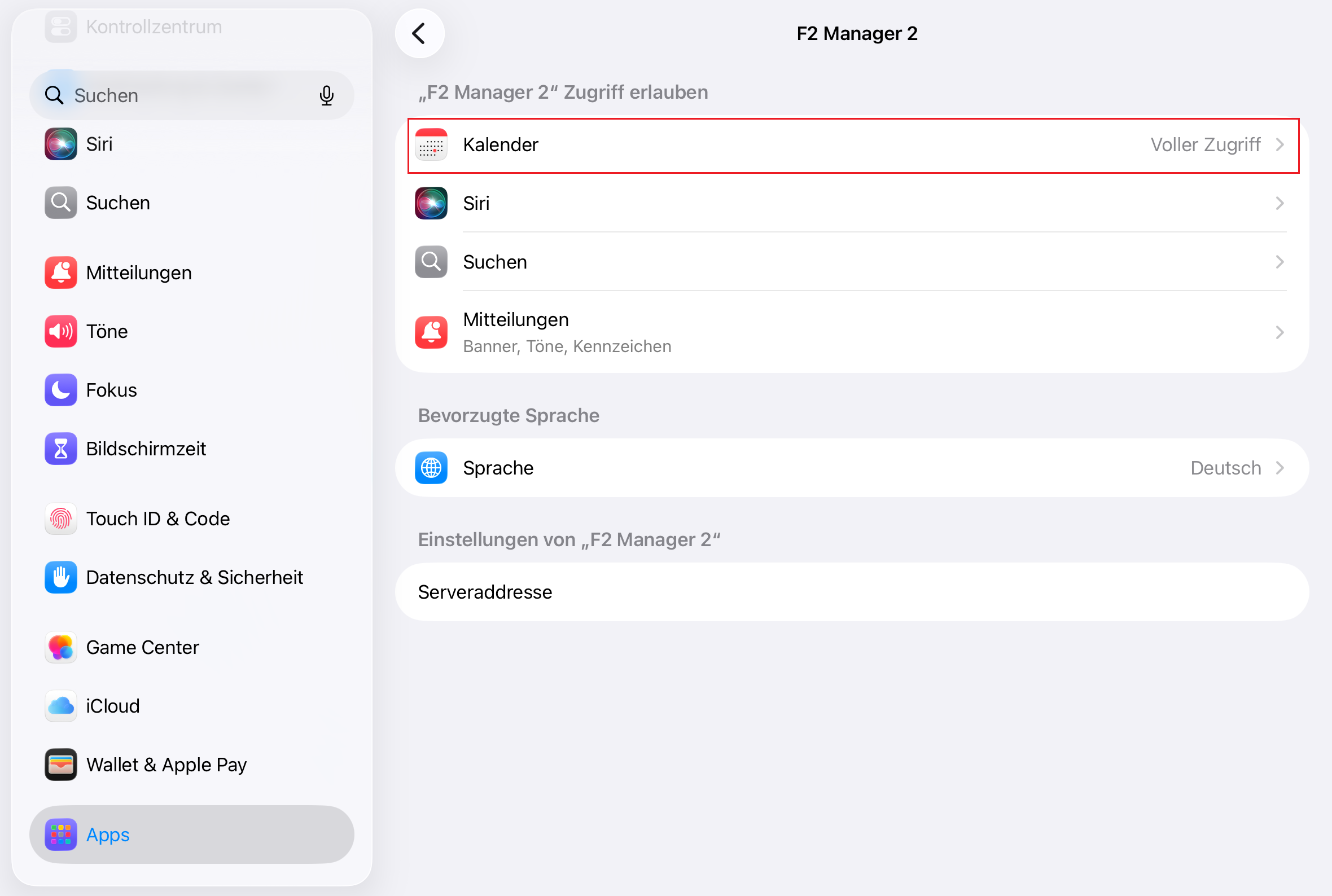This screenshot has height=896, width=1332.
Task: Open Touch ID & Code via fingerprint icon
Action: tap(60, 519)
